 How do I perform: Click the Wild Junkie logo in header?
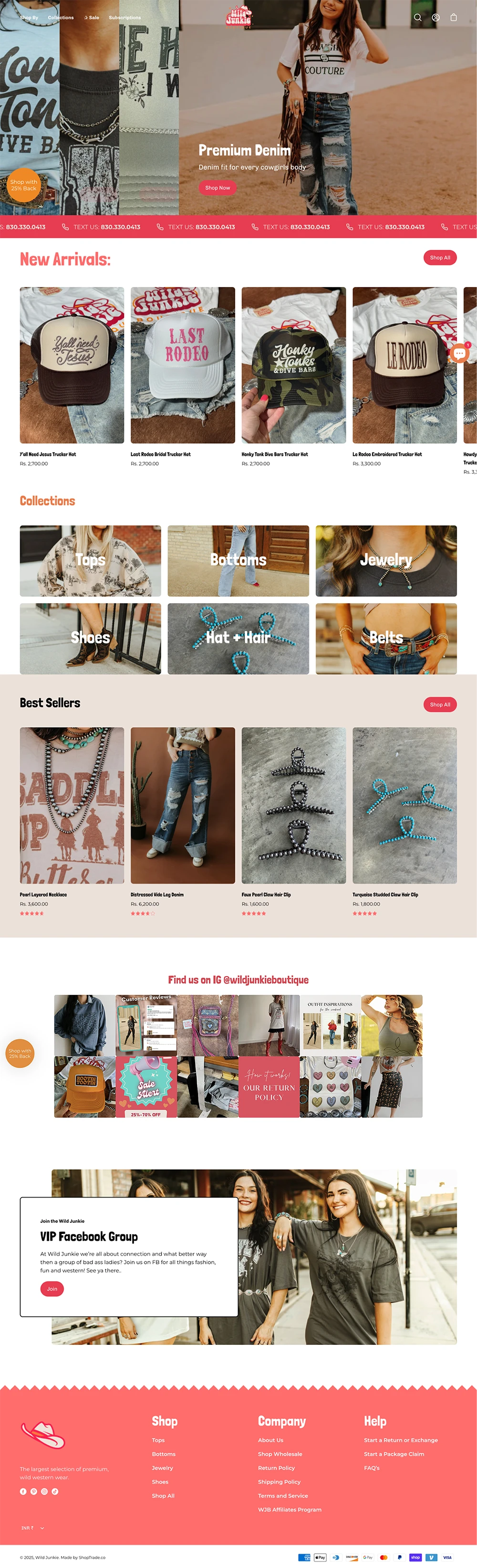click(238, 17)
